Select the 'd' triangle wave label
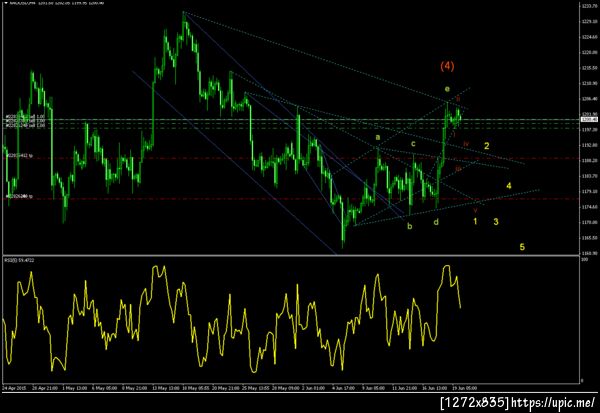The image size is (600, 413). (x=436, y=222)
